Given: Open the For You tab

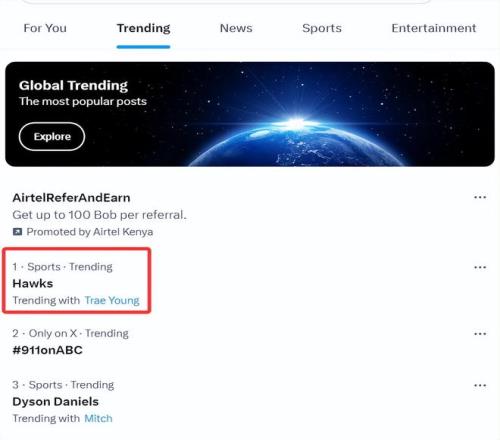Looking at the screenshot, I should click(45, 28).
